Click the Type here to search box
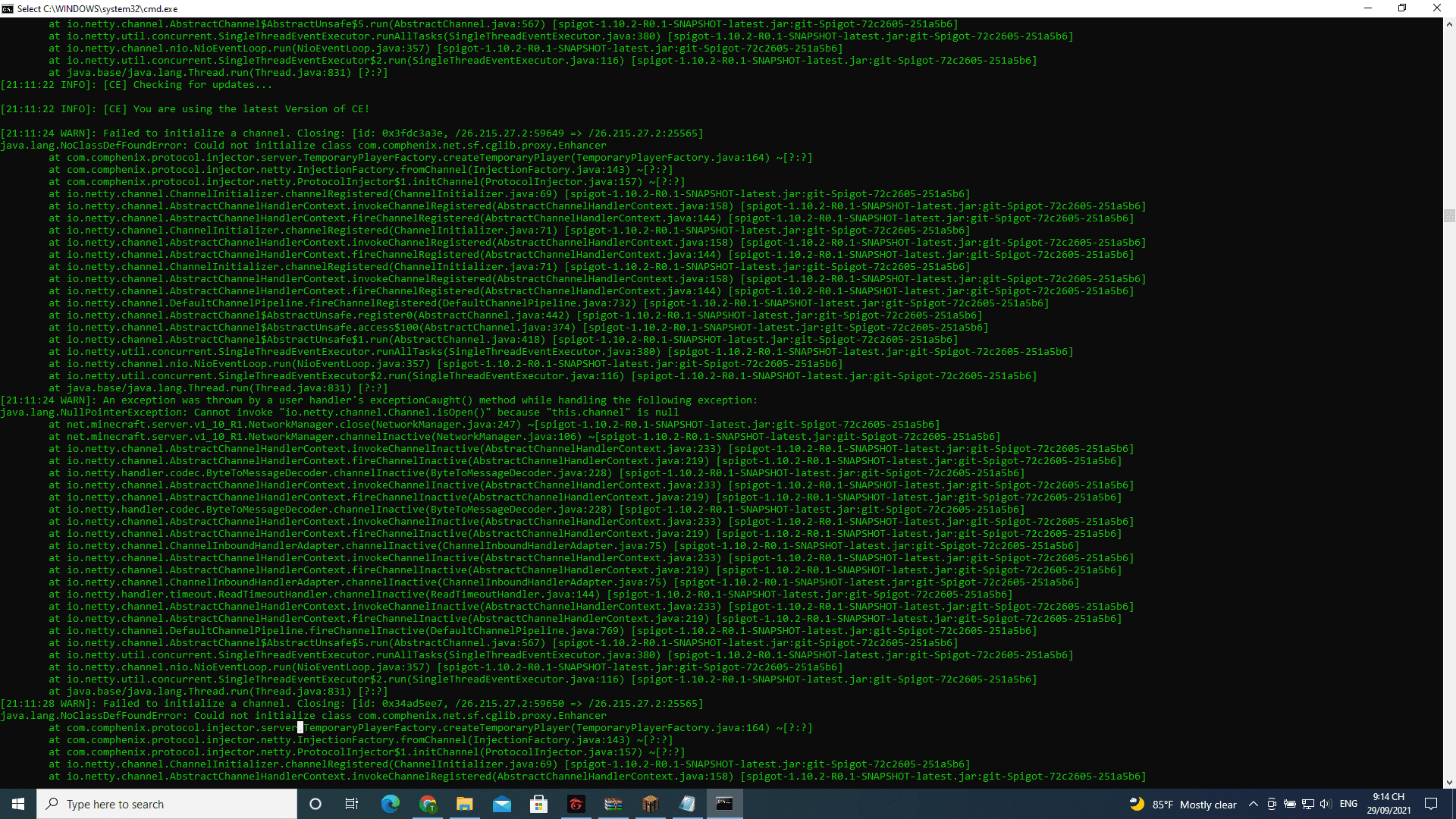The image size is (1456, 819). click(167, 804)
